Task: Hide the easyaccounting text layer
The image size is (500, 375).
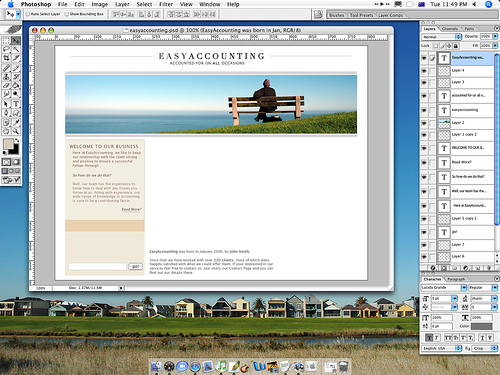Action: [x=424, y=110]
